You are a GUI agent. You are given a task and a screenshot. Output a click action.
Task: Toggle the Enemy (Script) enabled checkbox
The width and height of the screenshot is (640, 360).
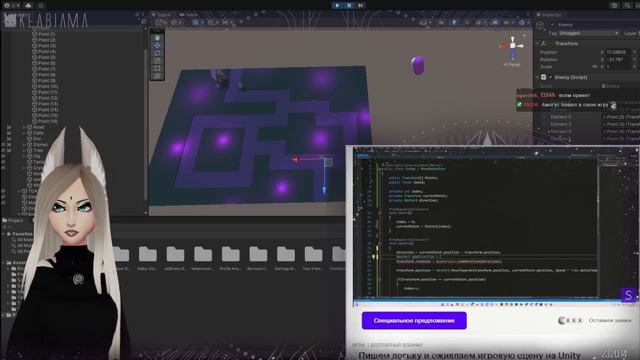click(x=550, y=77)
